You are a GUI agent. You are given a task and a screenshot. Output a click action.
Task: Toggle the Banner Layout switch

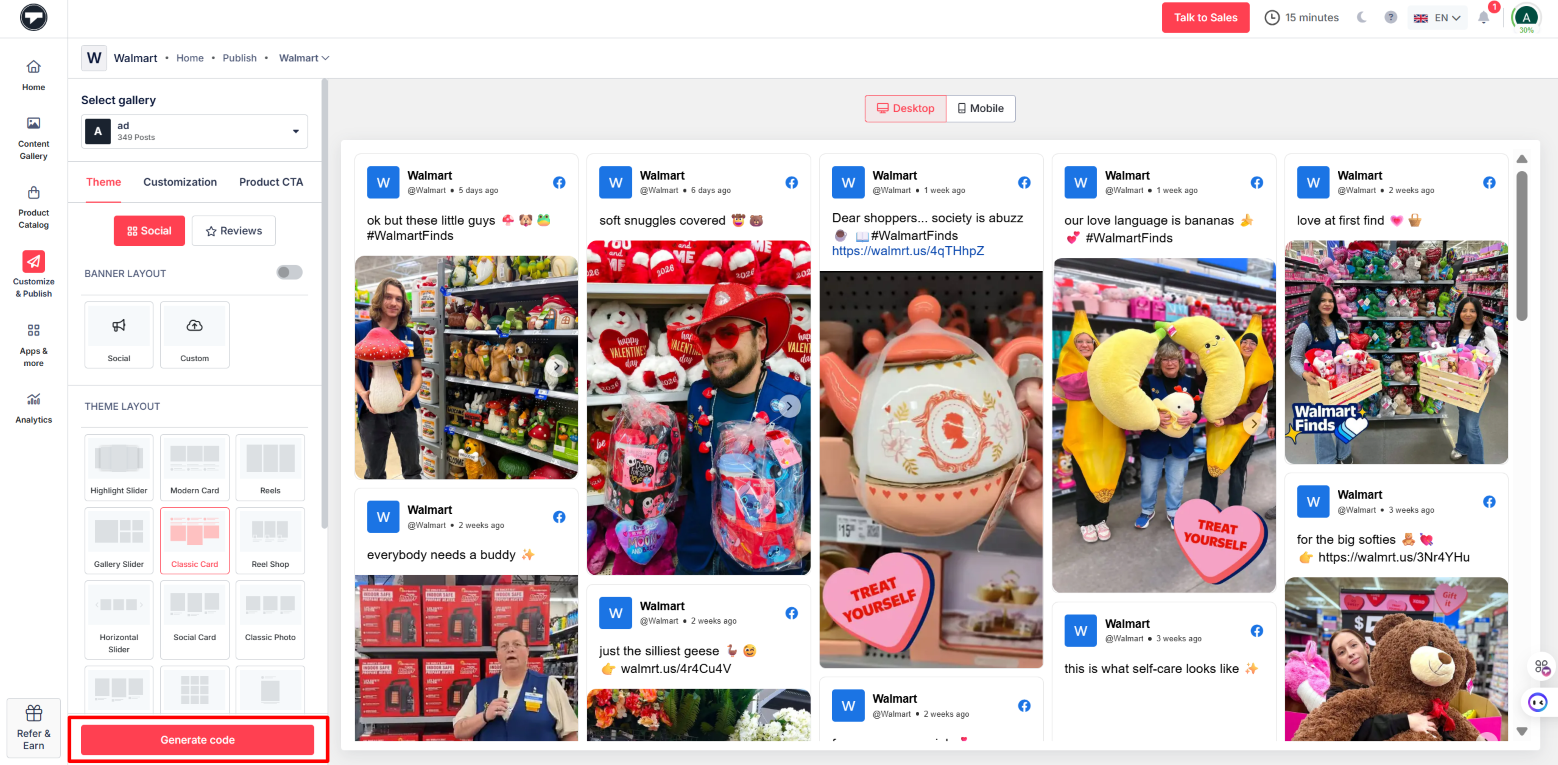pyautogui.click(x=289, y=272)
